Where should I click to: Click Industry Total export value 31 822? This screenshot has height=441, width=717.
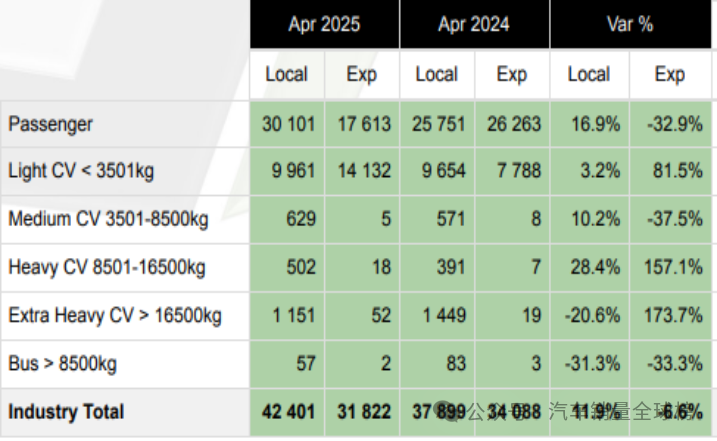(x=364, y=412)
